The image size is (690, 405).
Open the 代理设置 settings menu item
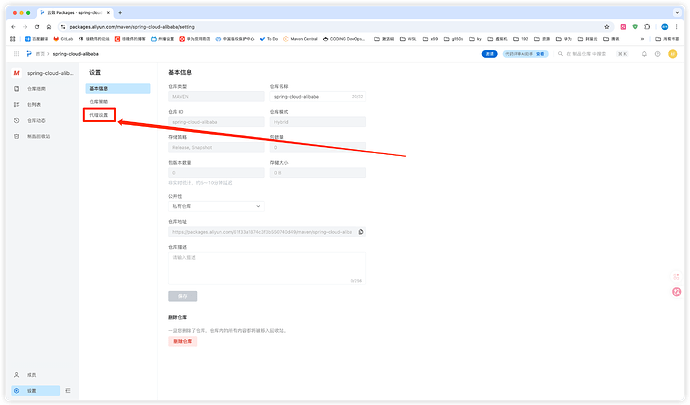click(x=99, y=115)
